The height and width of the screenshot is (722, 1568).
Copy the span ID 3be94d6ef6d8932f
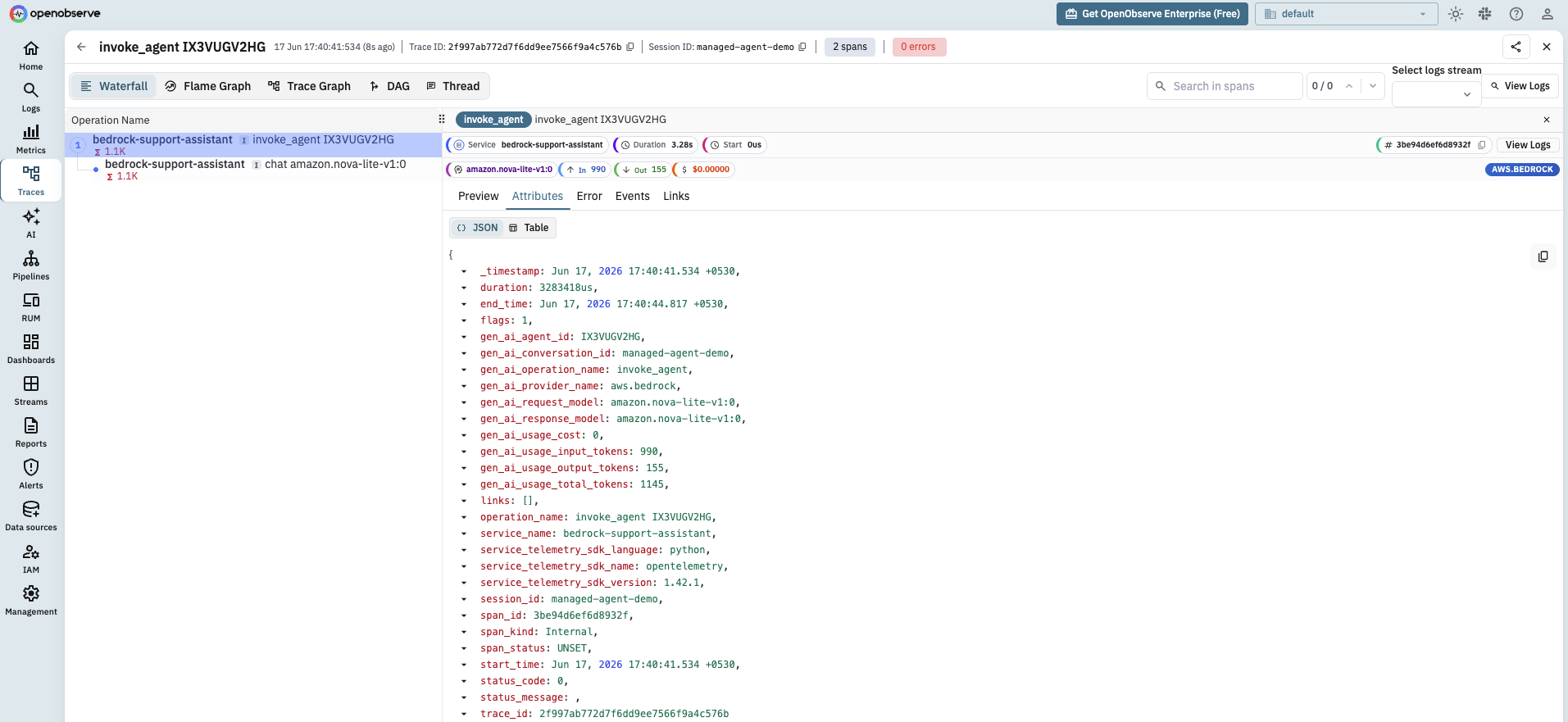(x=1482, y=145)
